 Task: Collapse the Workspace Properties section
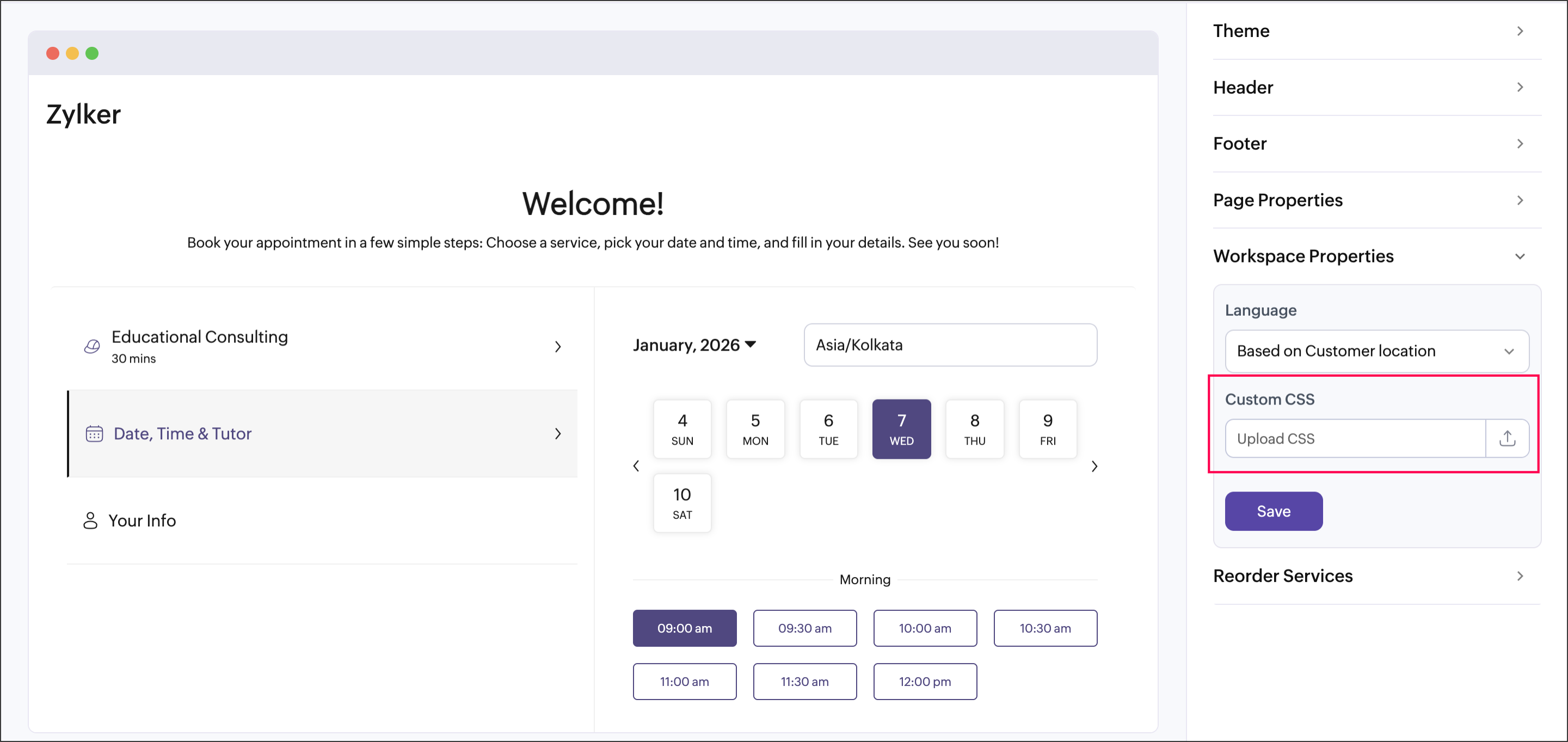pyautogui.click(x=1520, y=256)
